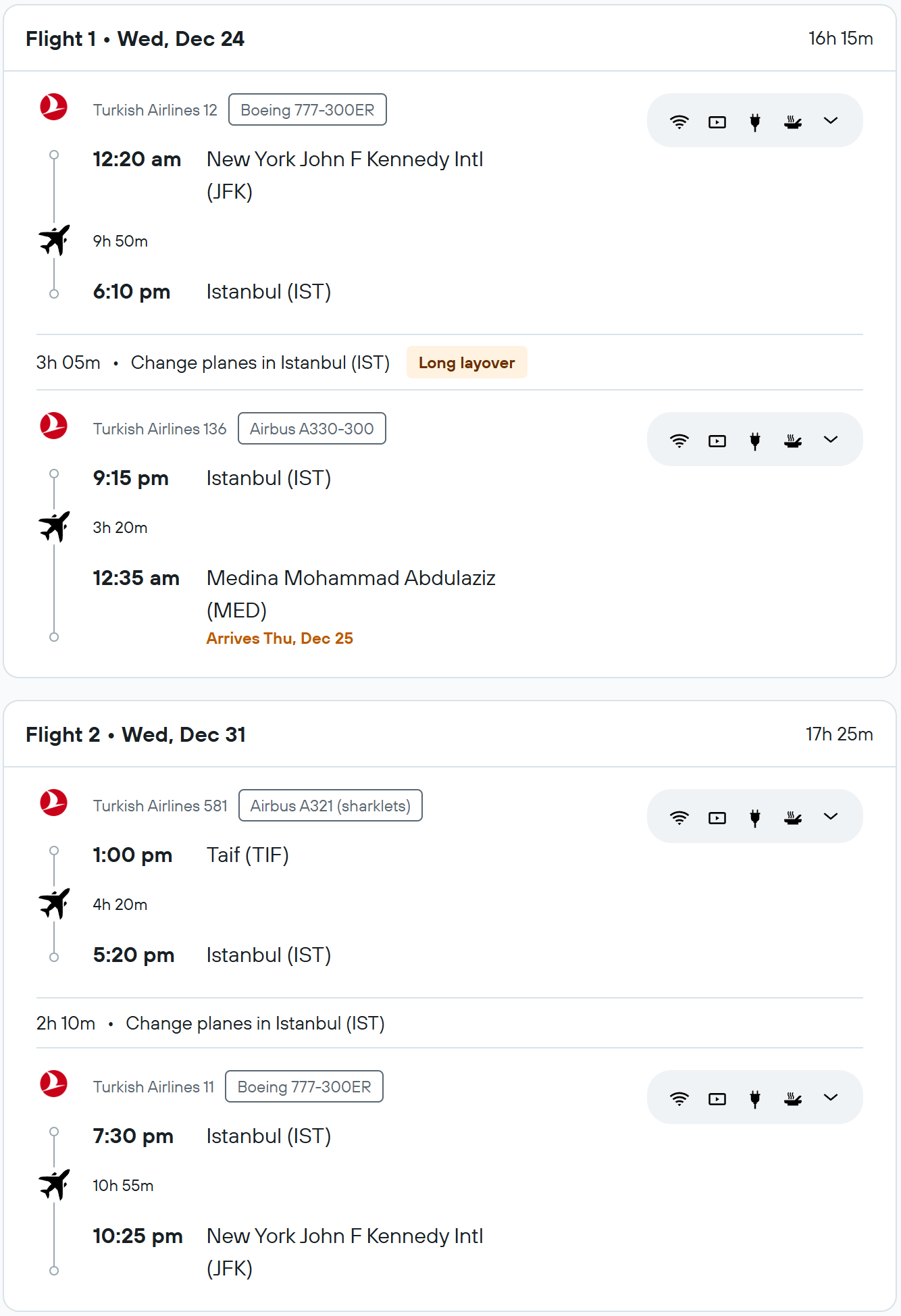Click the Boeing 777-300ER badge on flight 12

[x=307, y=109]
